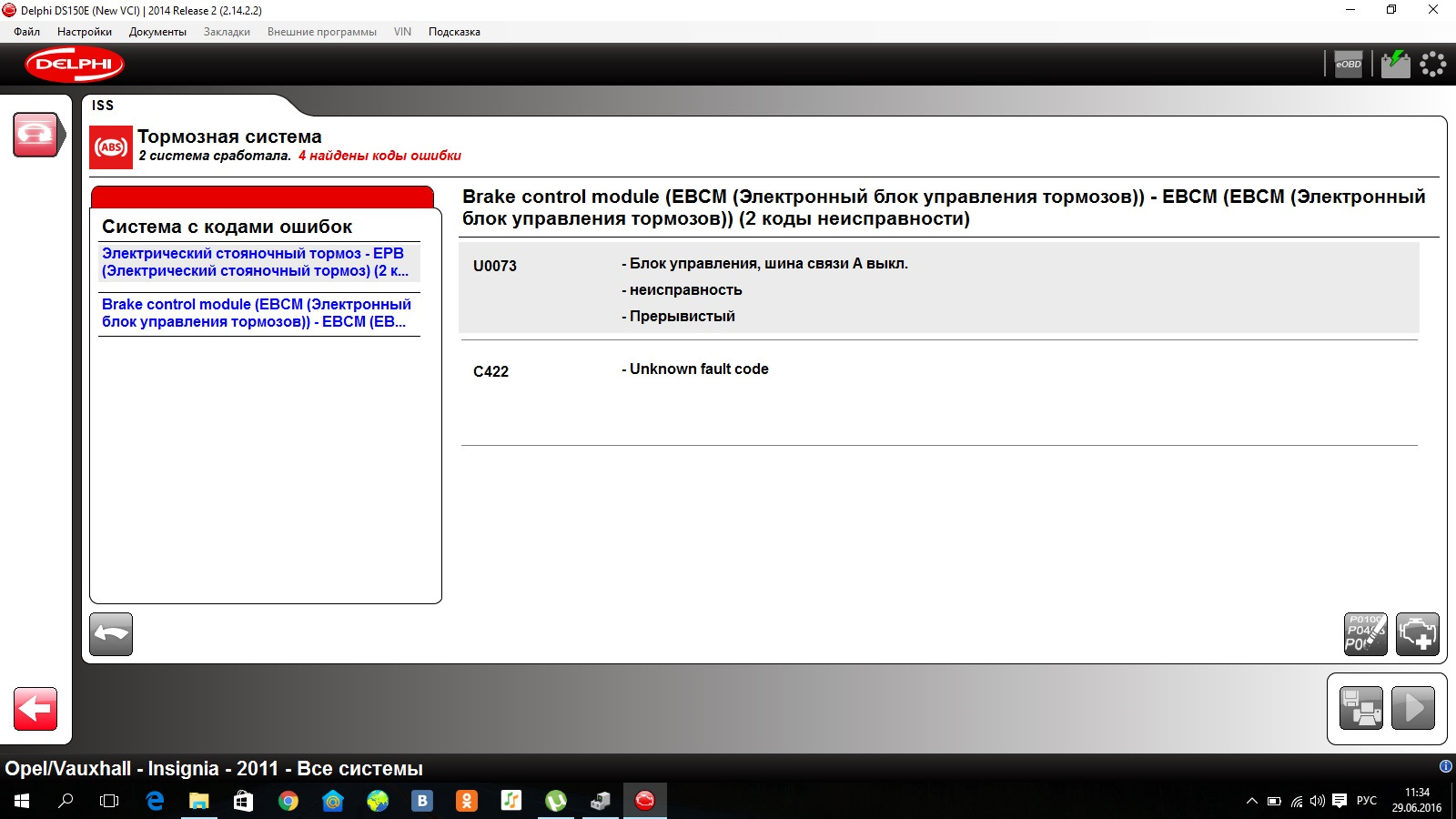Image resolution: width=1456 pixels, height=819 pixels.
Task: Click the red ABS brake system icon
Action: point(111,147)
